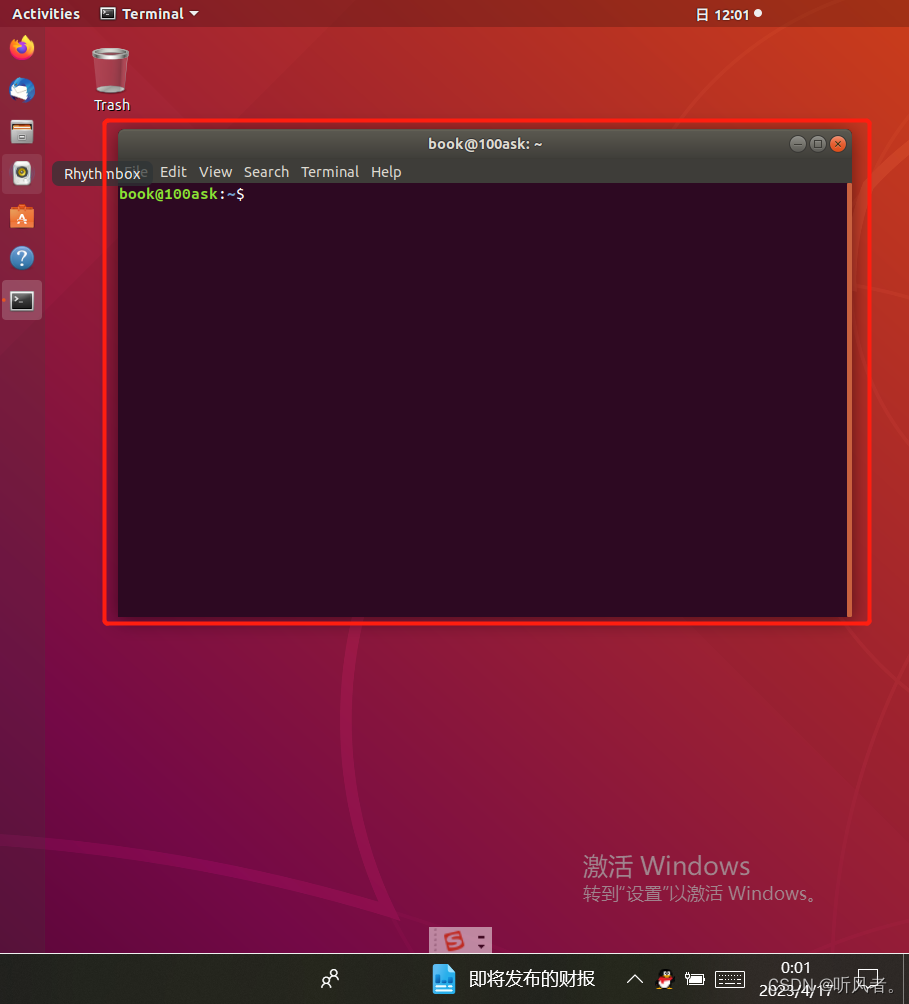The width and height of the screenshot is (909, 1004).
Task: Click Activities in the top bar
Action: [46, 13]
